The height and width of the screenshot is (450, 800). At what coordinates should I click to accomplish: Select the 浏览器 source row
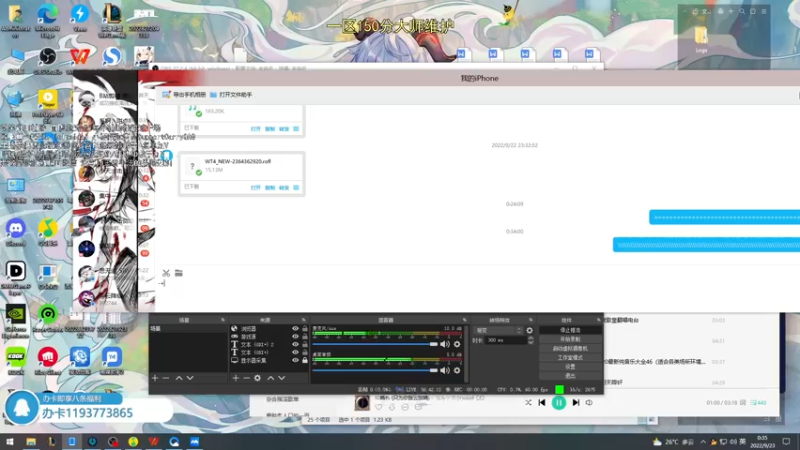(x=269, y=329)
